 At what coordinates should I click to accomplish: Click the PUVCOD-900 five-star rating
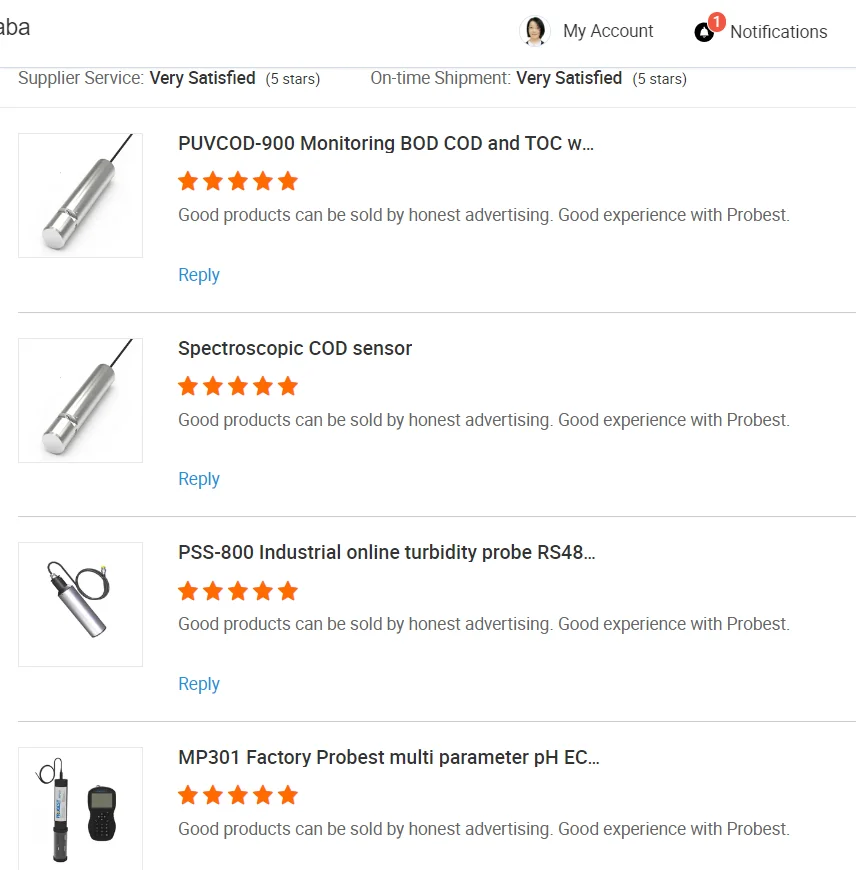tap(238, 181)
